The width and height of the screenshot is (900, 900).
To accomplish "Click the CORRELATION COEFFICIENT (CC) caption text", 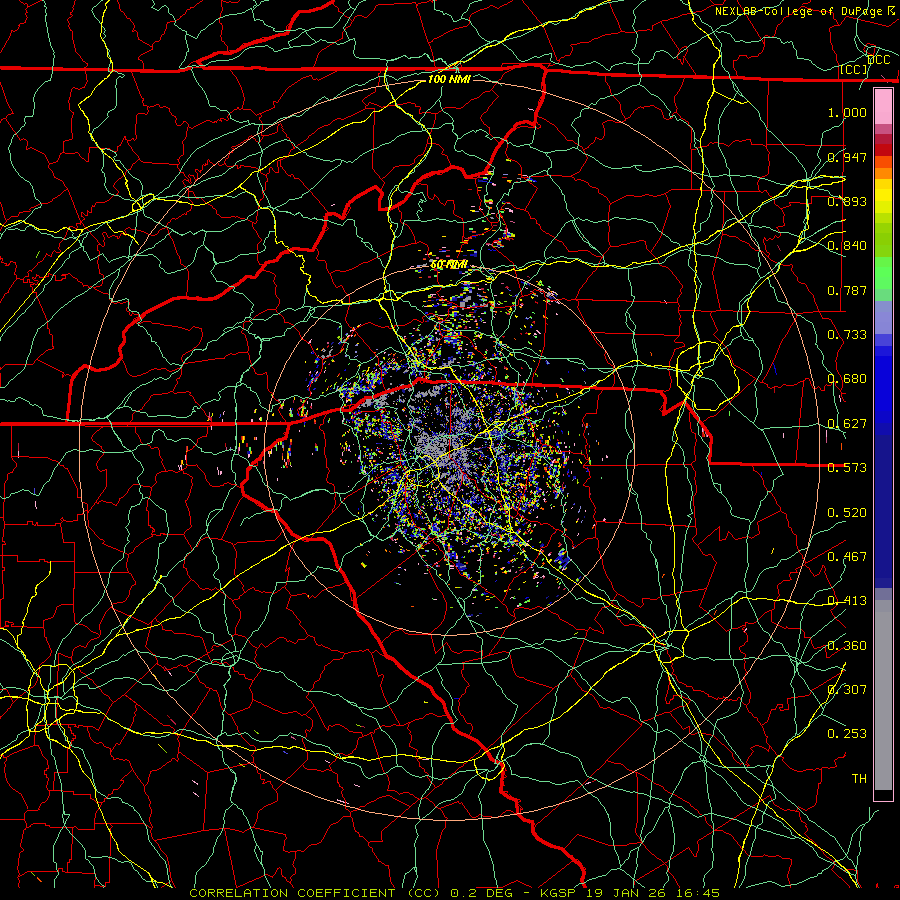I will click(315, 893).
